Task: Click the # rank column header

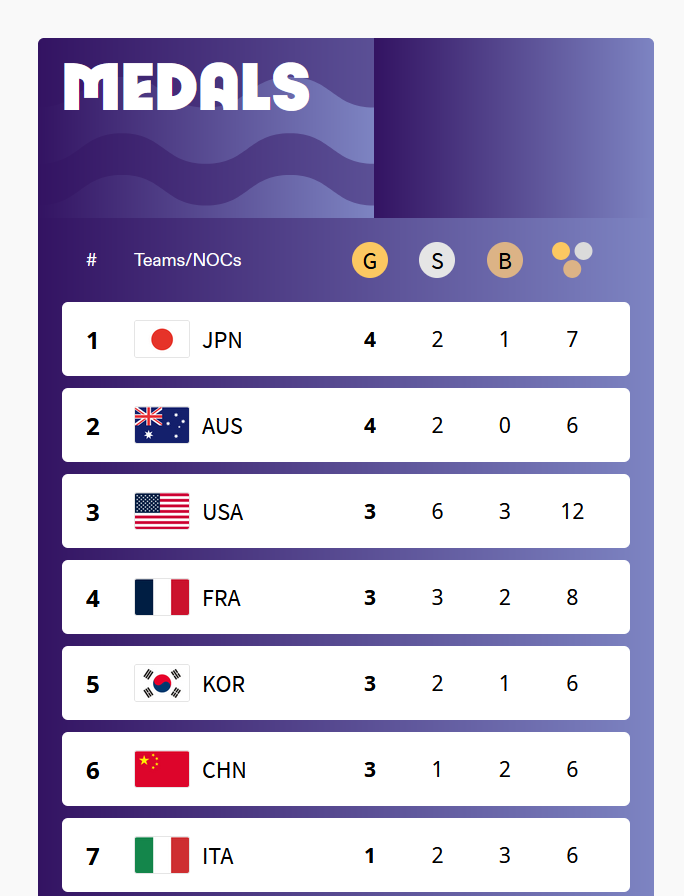Action: coord(91,260)
